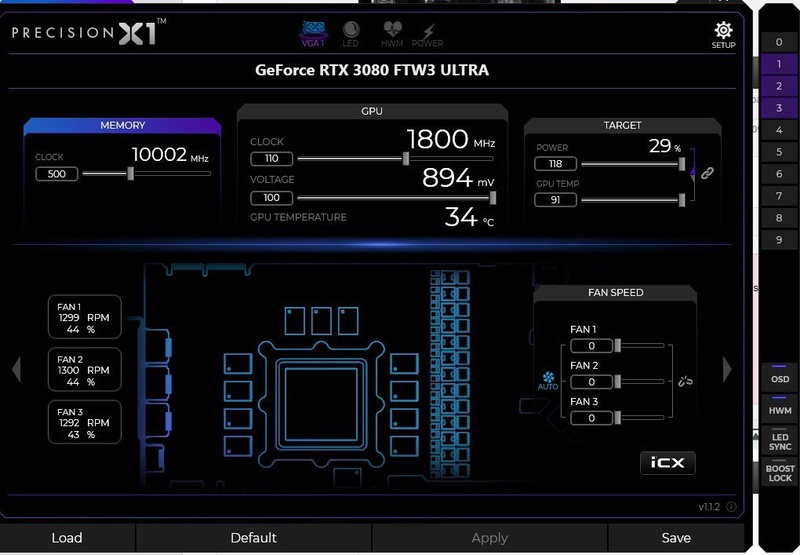This screenshot has width=800, height=555.
Task: Select profile slot 4
Action: (x=779, y=130)
